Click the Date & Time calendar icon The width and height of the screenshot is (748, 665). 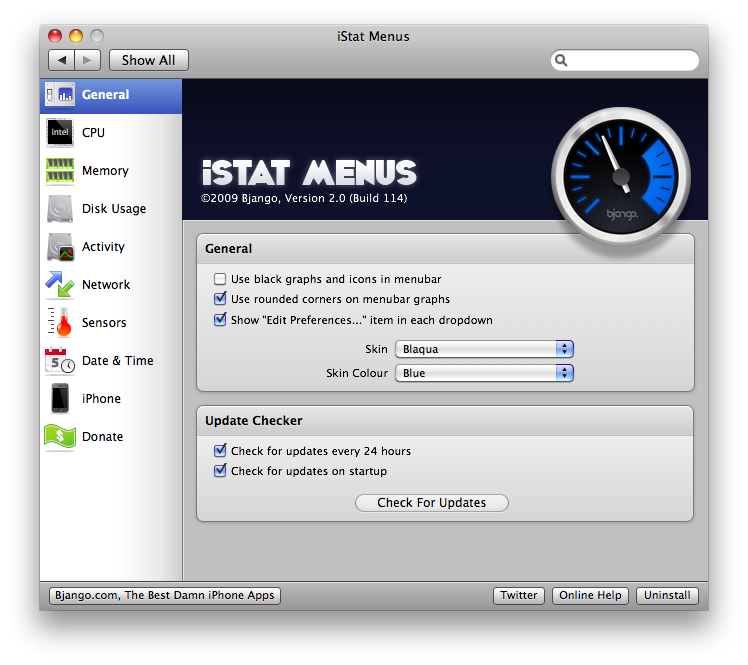[x=60, y=361]
